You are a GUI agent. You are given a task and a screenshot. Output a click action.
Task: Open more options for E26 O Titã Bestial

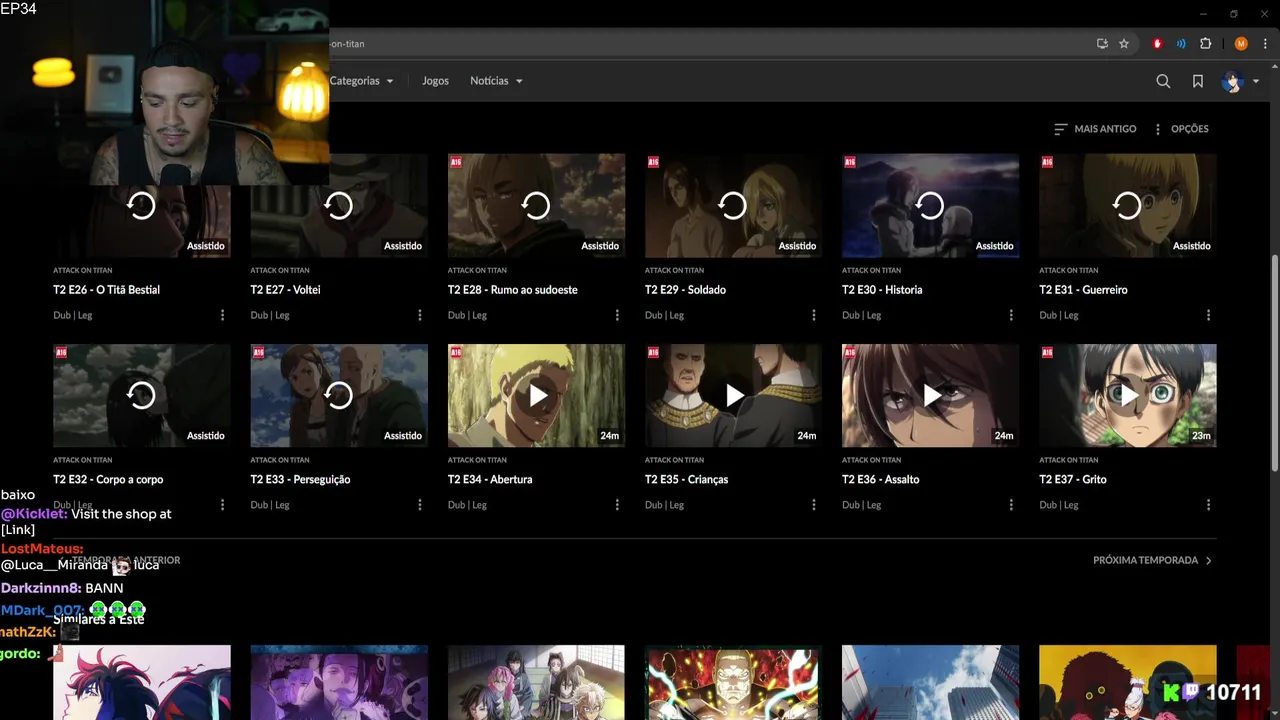[222, 315]
